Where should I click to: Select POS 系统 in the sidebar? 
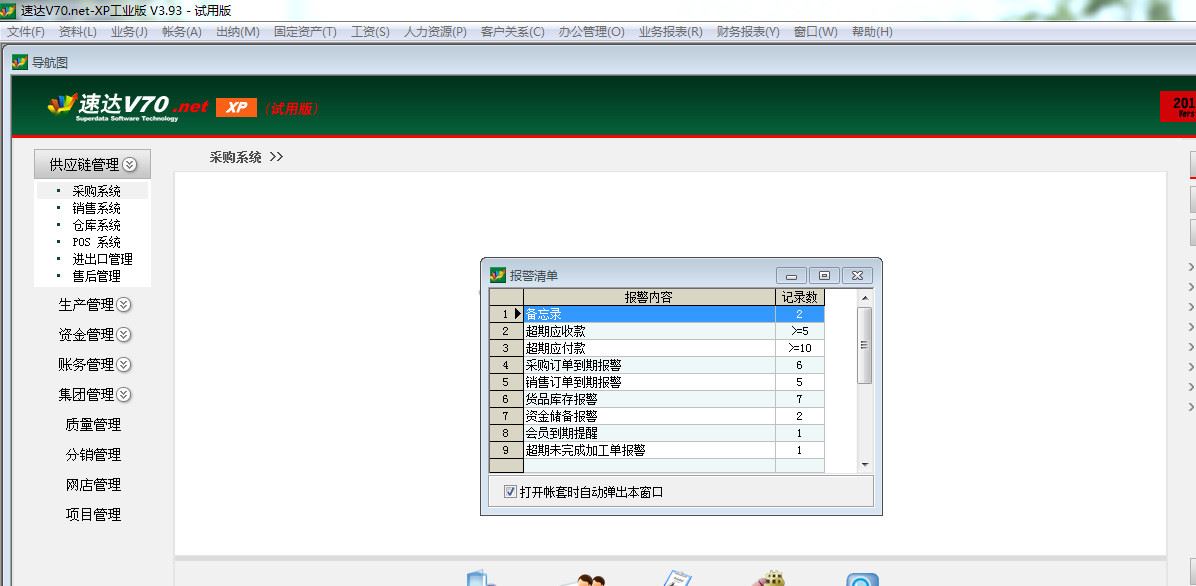pos(96,242)
